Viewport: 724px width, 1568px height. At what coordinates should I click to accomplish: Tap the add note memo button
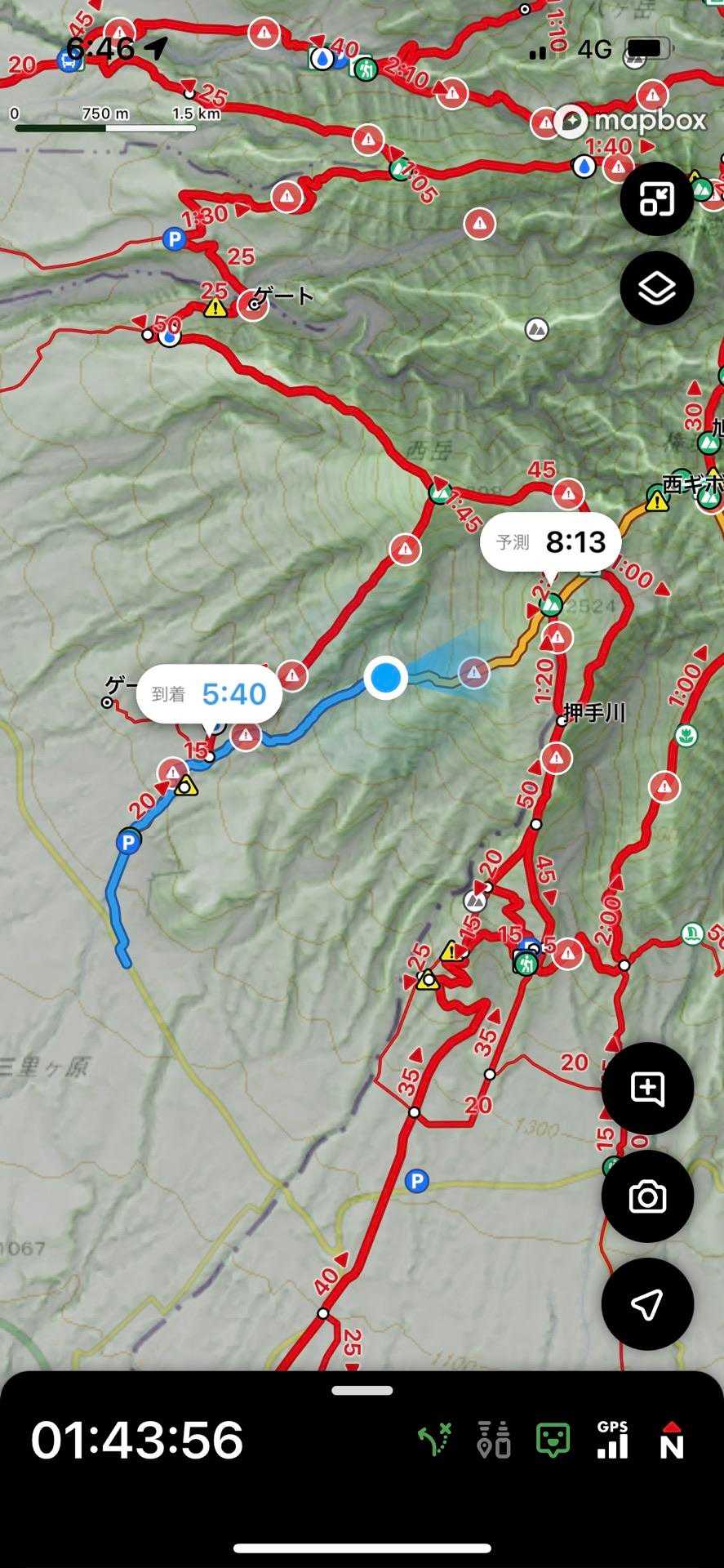coord(647,1089)
